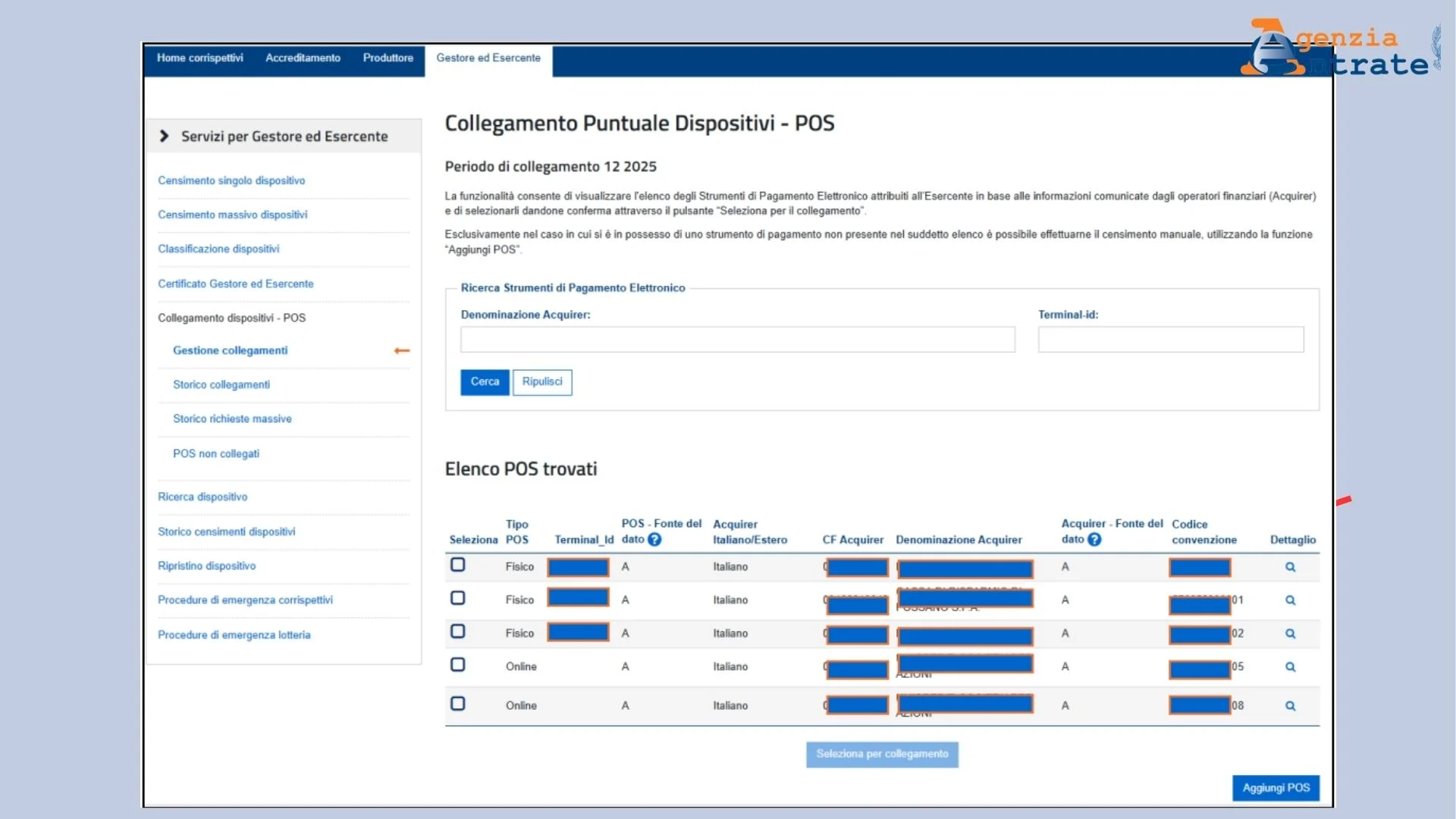The width and height of the screenshot is (1456, 819).
Task: Switch to the Accreditamento tab
Action: click(303, 58)
